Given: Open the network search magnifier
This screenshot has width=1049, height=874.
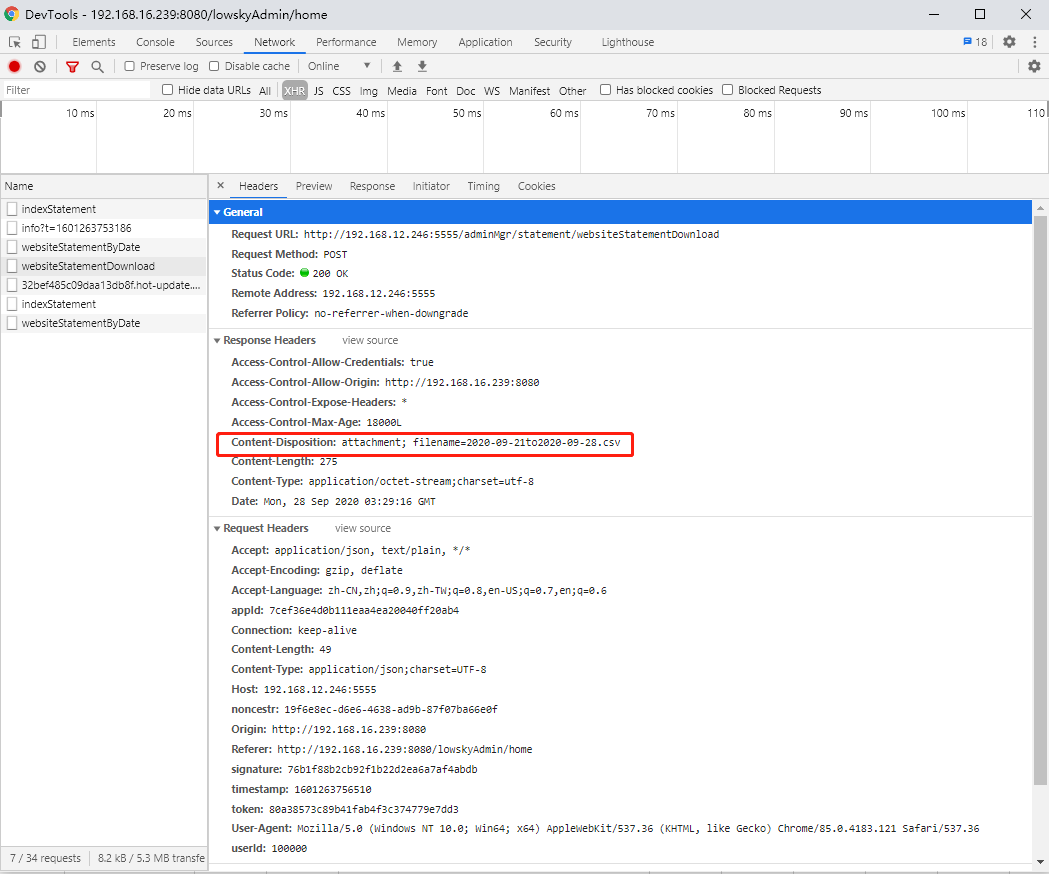Looking at the screenshot, I should click(98, 66).
